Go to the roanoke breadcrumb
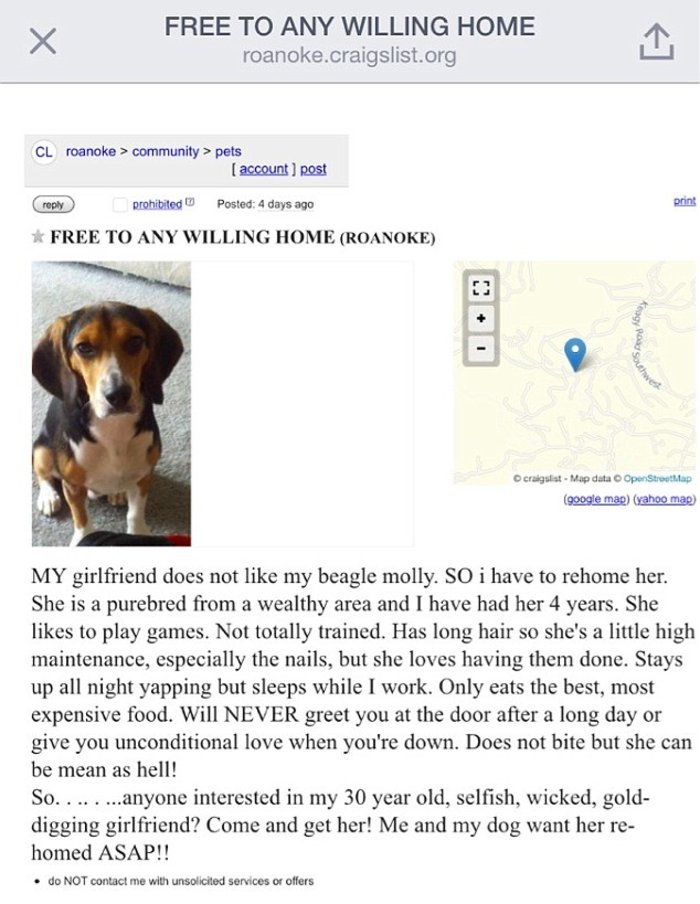The image size is (700, 904). pos(90,151)
